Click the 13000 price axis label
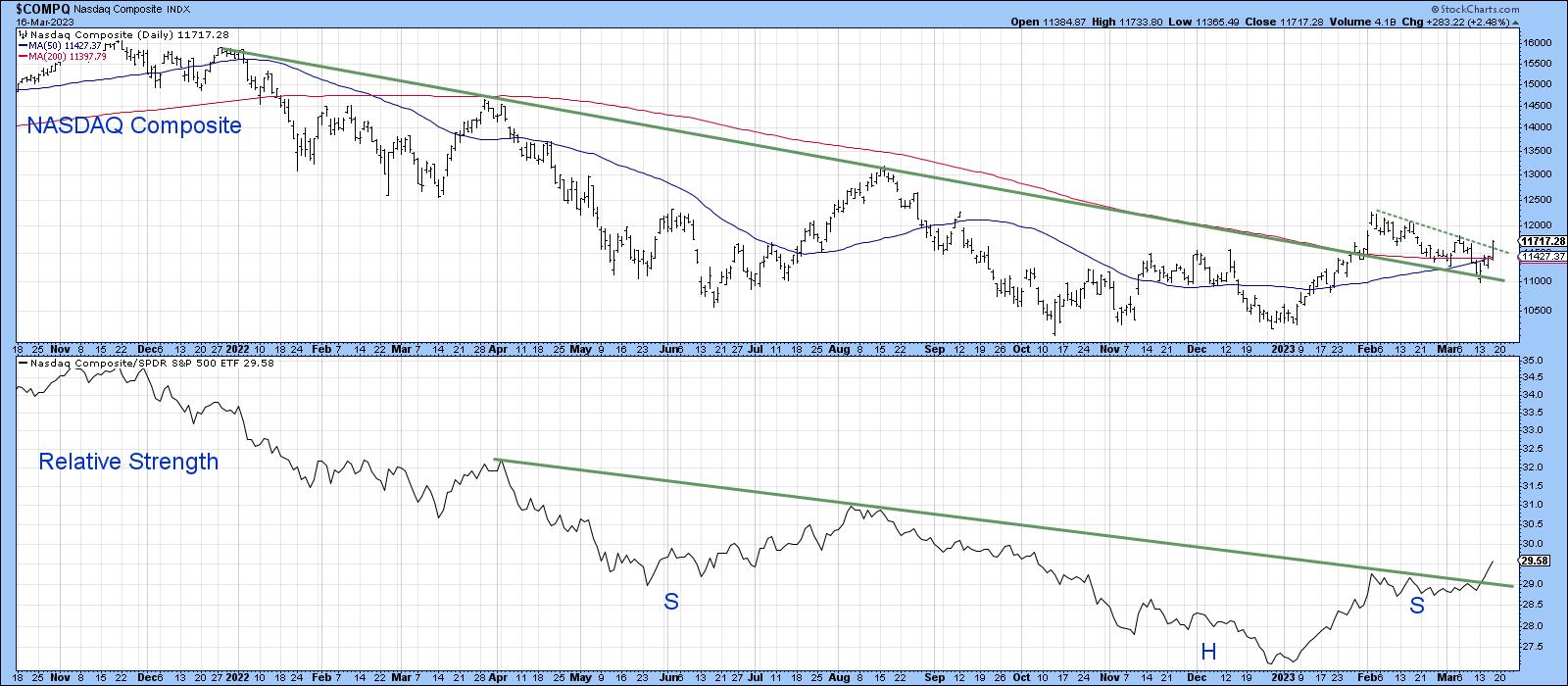The image size is (1568, 686). pos(1536,175)
